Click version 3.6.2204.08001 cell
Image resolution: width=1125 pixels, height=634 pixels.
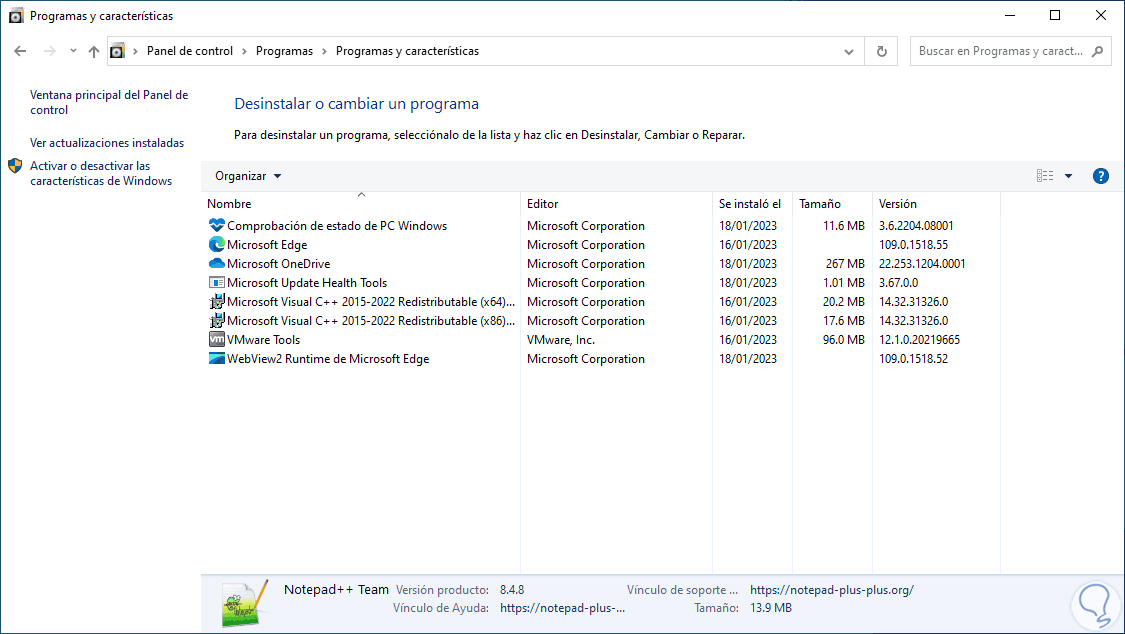point(916,225)
